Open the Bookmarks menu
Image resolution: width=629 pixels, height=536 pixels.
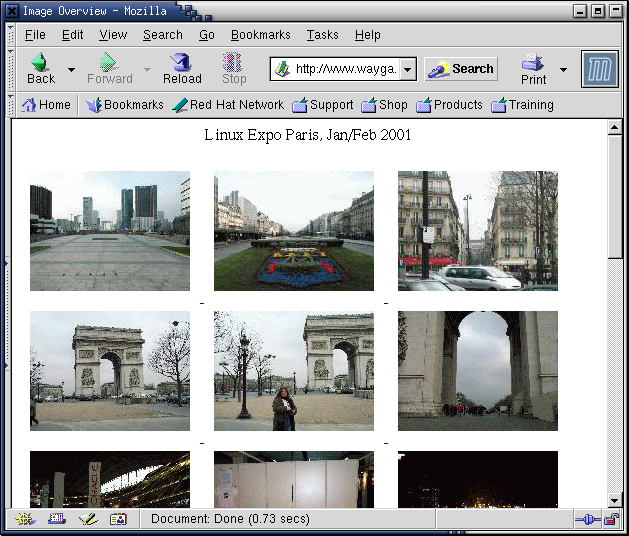pyautogui.click(x=260, y=34)
